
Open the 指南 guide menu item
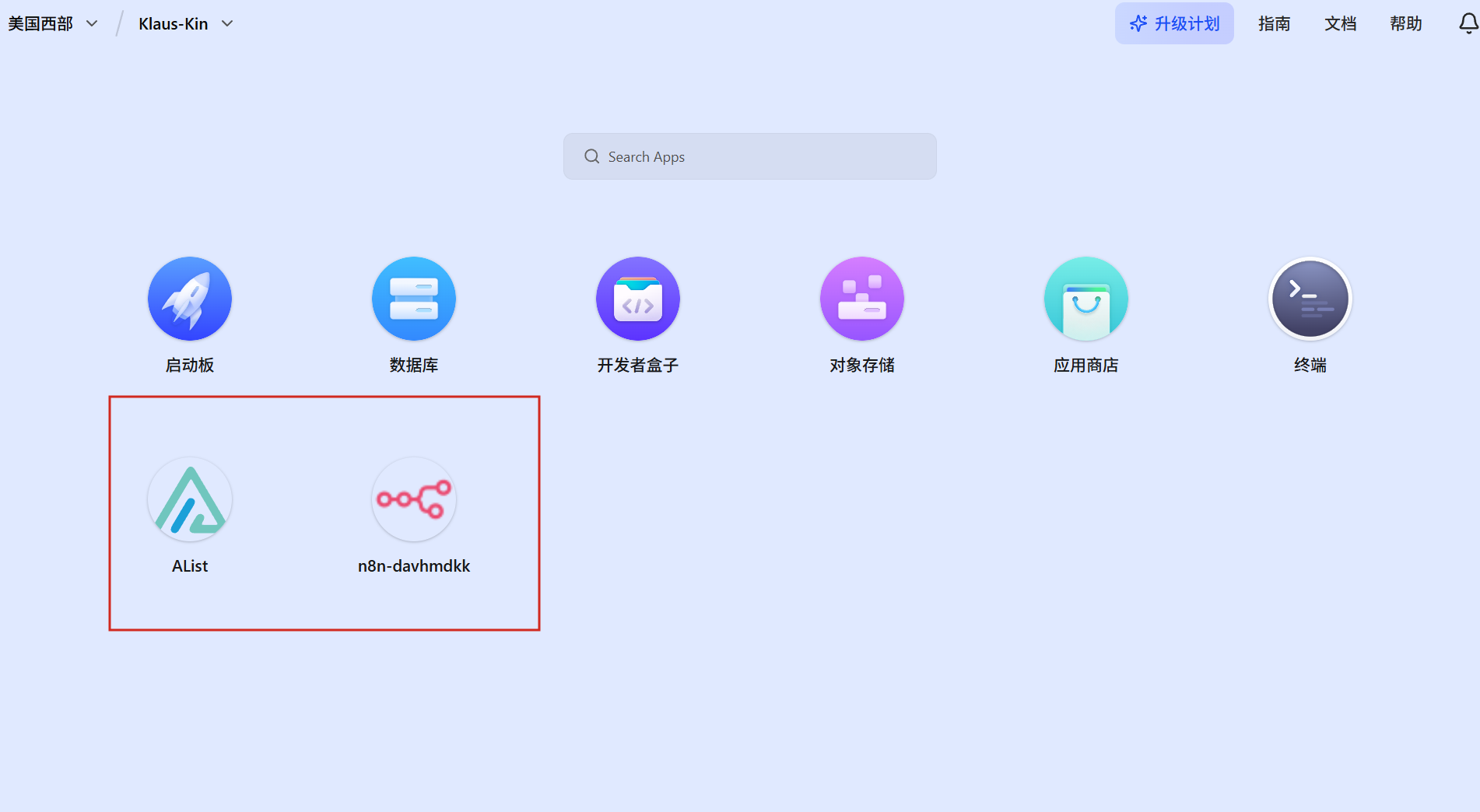pos(1275,23)
